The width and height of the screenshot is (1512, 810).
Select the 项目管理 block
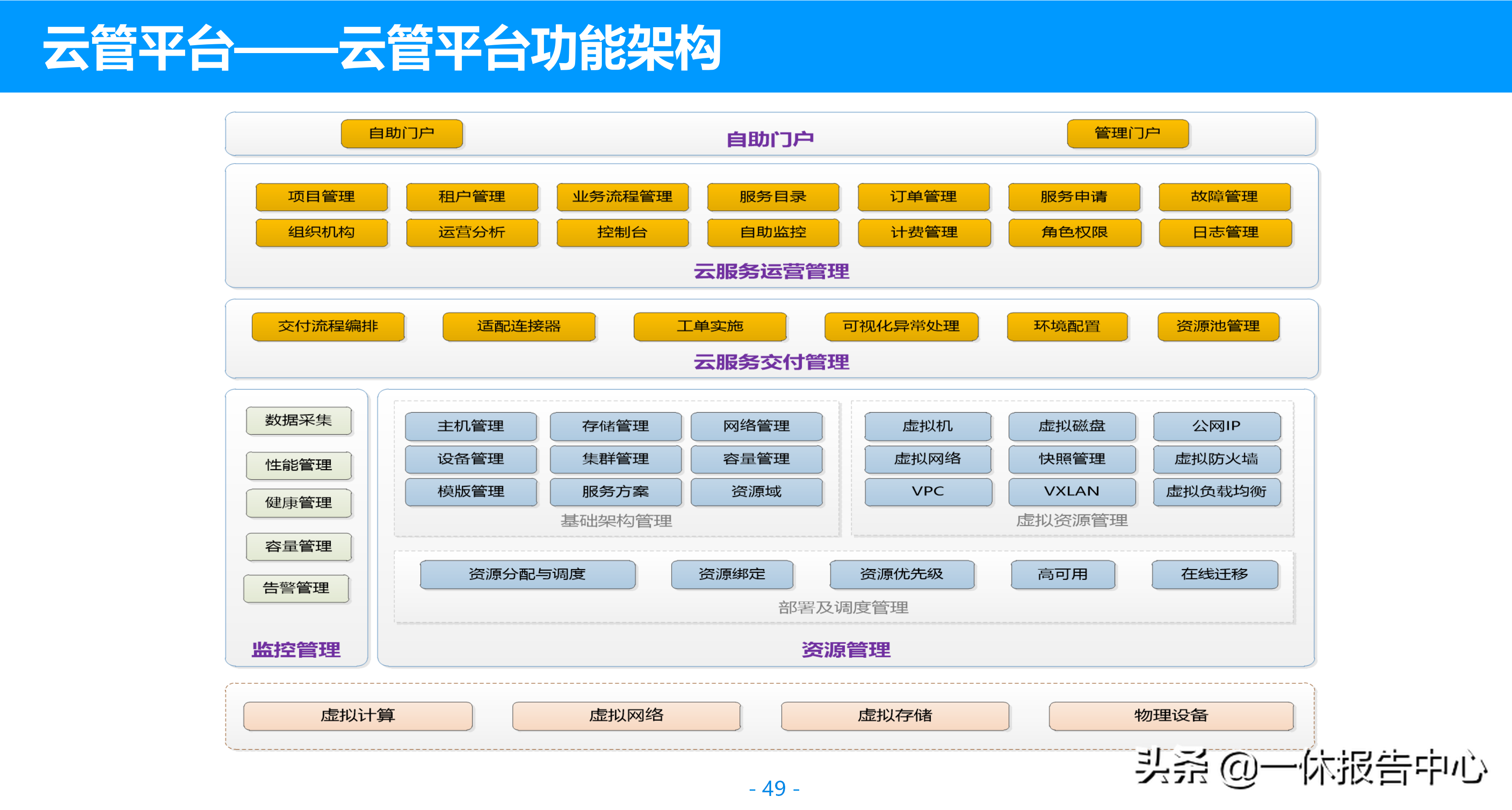(x=322, y=196)
